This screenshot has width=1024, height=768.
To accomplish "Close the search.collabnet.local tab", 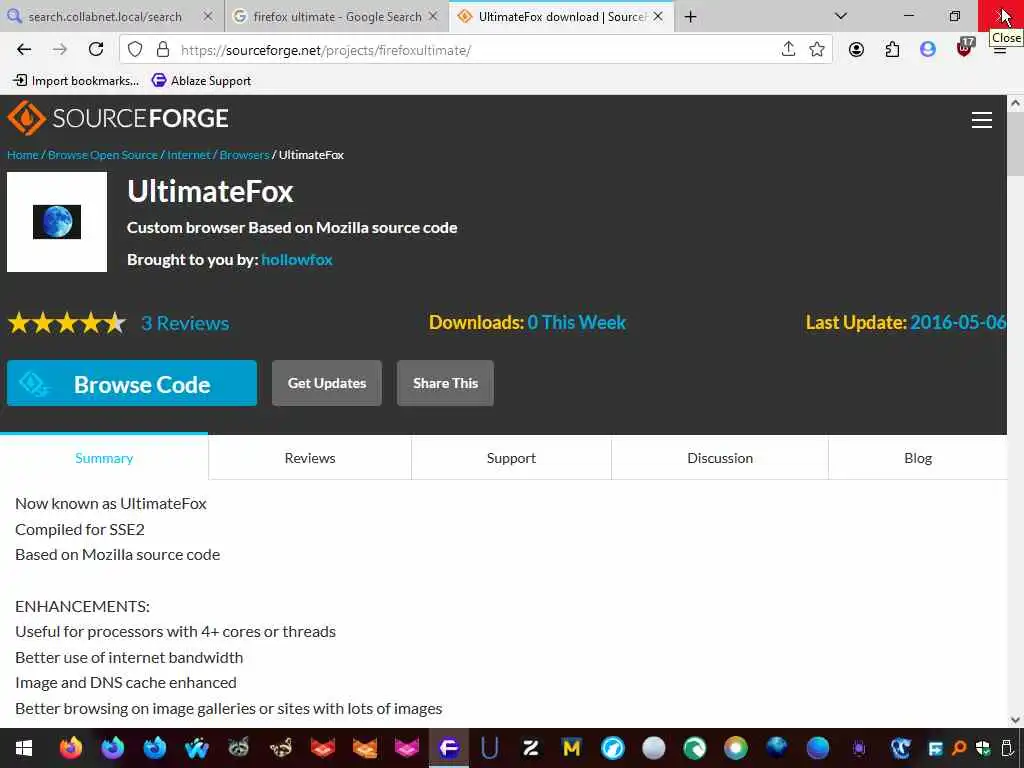I will coord(208,16).
